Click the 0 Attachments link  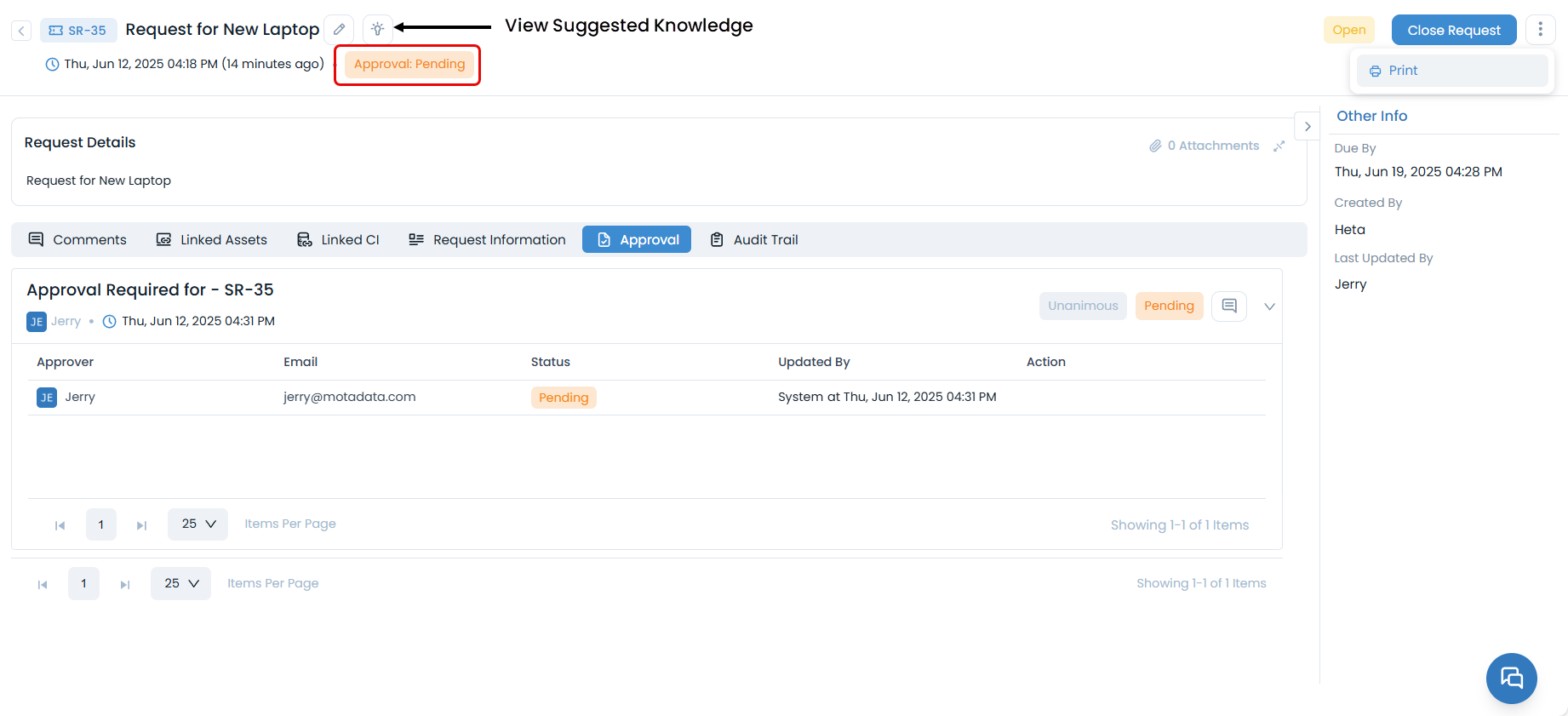point(1204,146)
